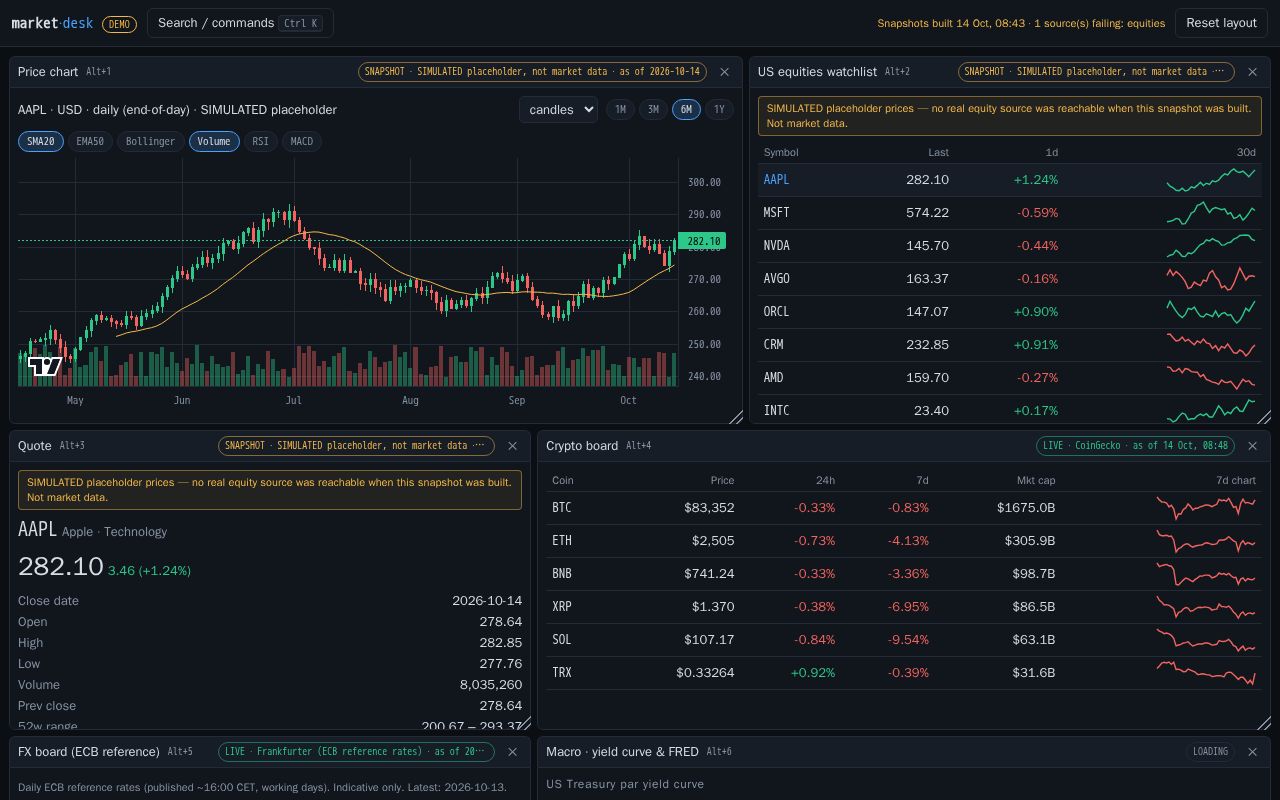Image resolution: width=1280 pixels, height=800 pixels.
Task: Click the TradingView logo on the chart
Action: (x=45, y=366)
